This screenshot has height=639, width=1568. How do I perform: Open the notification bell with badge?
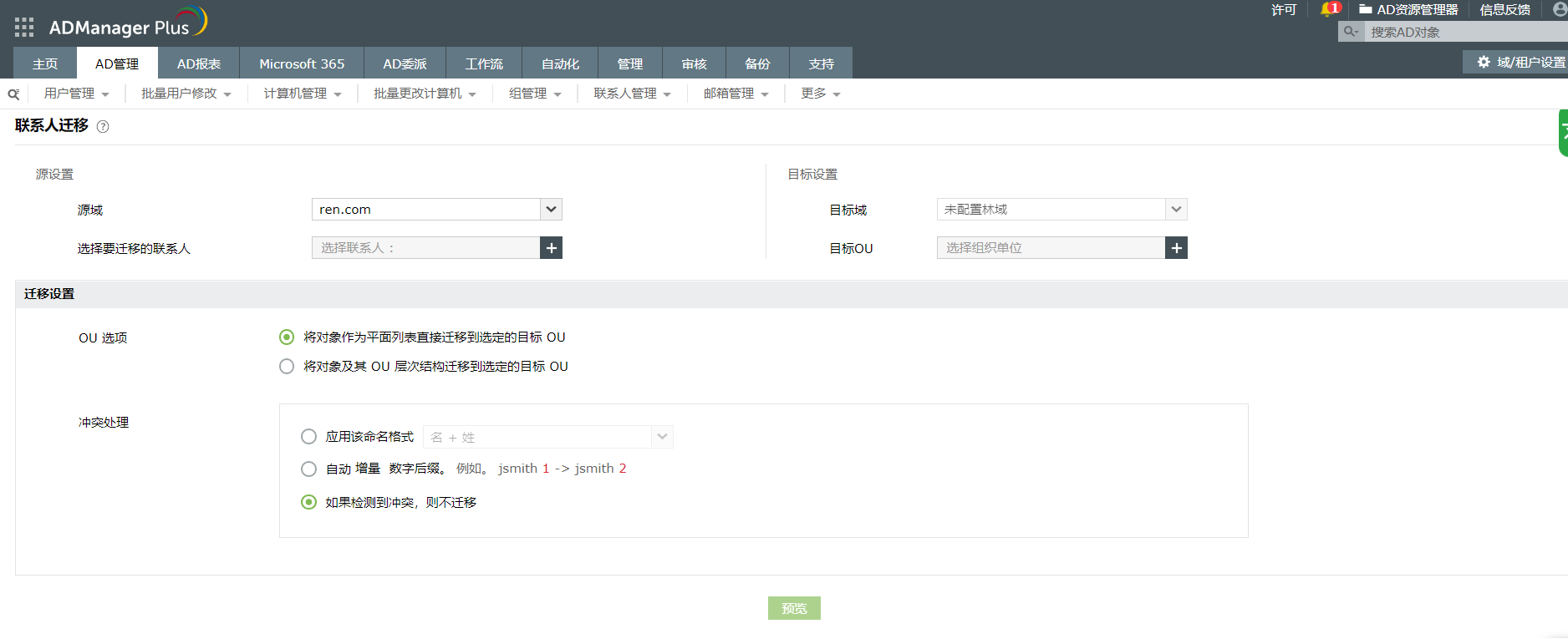coord(1329,9)
